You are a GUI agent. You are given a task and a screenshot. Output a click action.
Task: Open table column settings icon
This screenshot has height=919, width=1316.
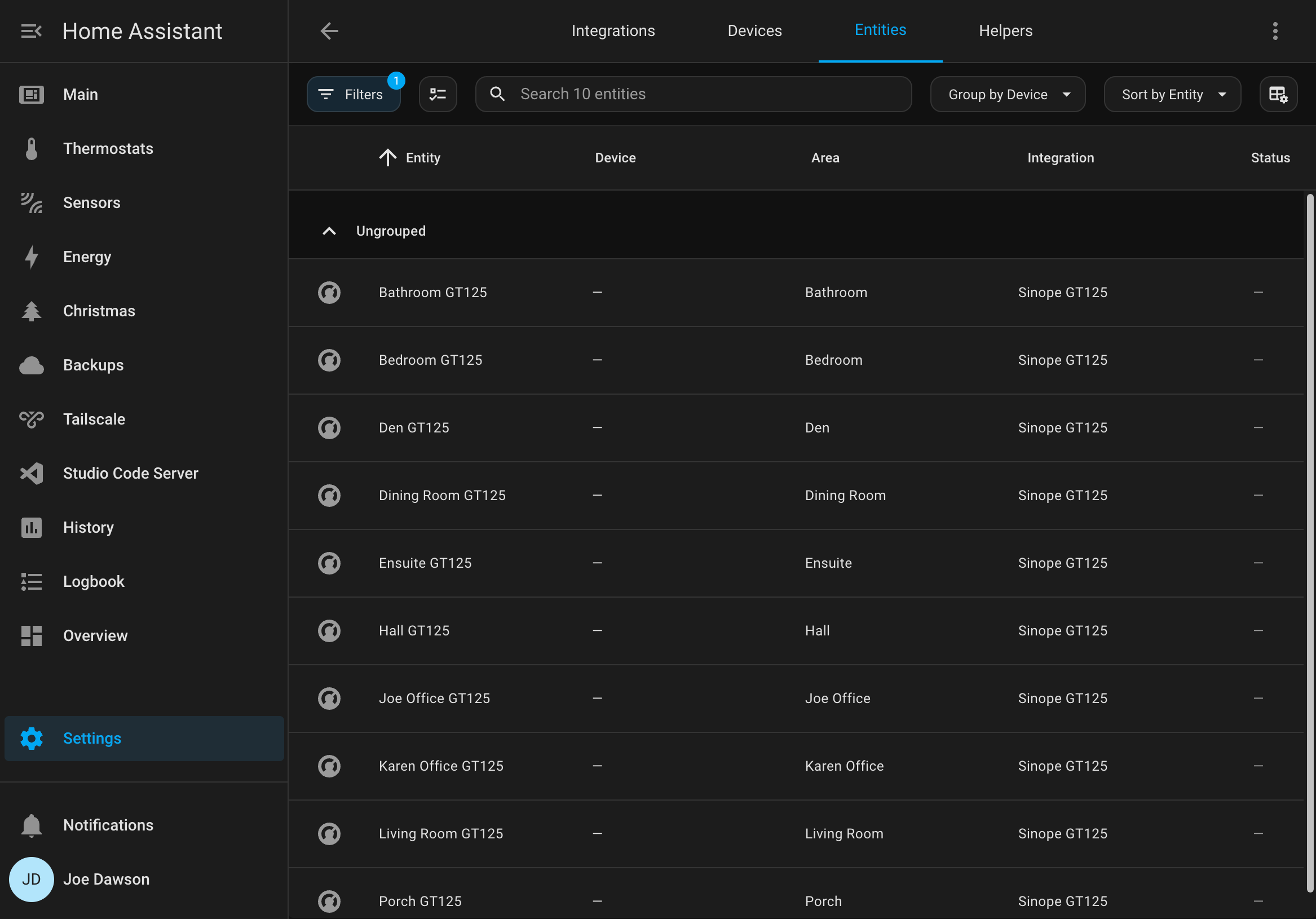click(1278, 95)
